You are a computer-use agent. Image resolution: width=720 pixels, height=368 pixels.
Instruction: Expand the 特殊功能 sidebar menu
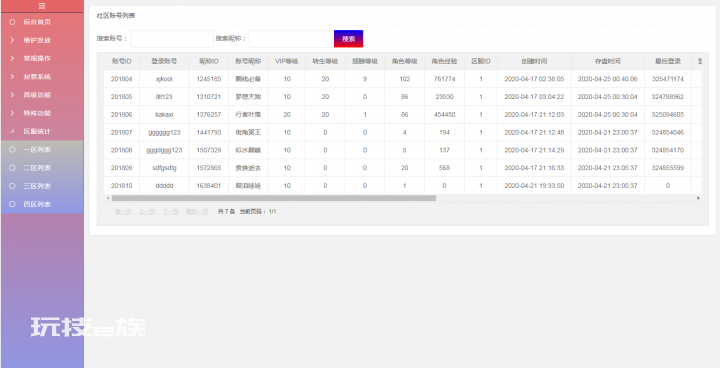tap(42, 113)
